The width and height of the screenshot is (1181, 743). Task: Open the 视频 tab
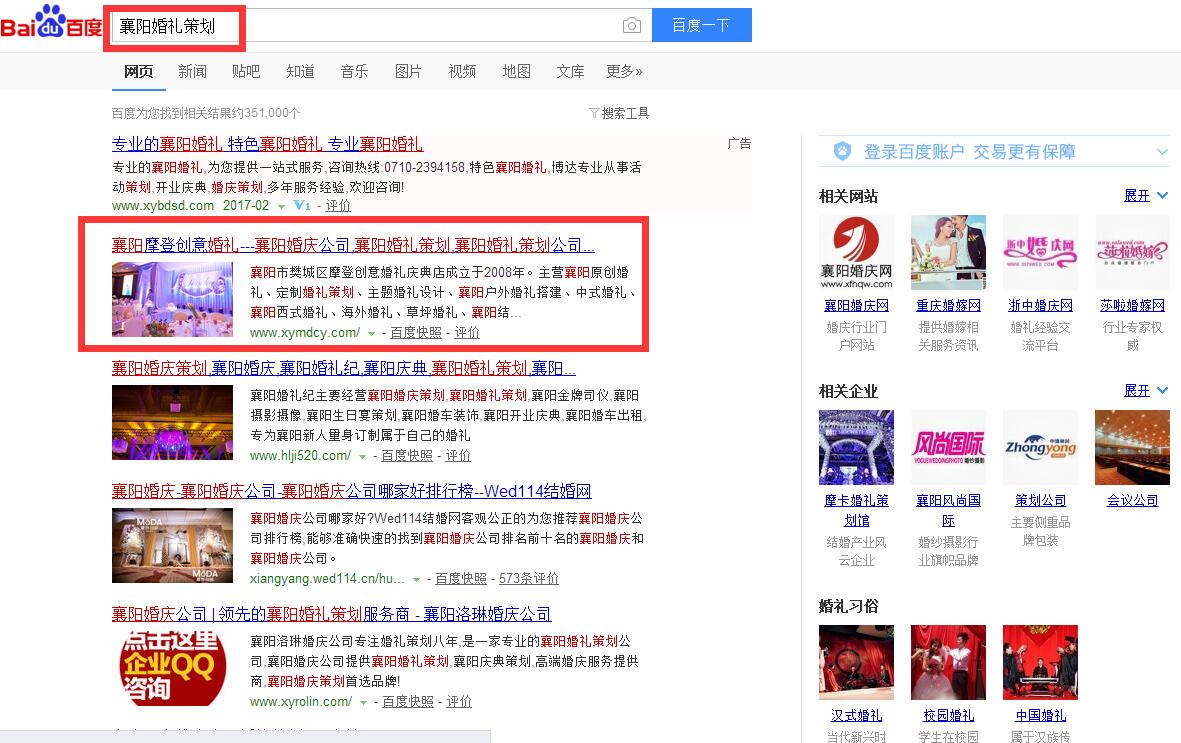click(462, 72)
